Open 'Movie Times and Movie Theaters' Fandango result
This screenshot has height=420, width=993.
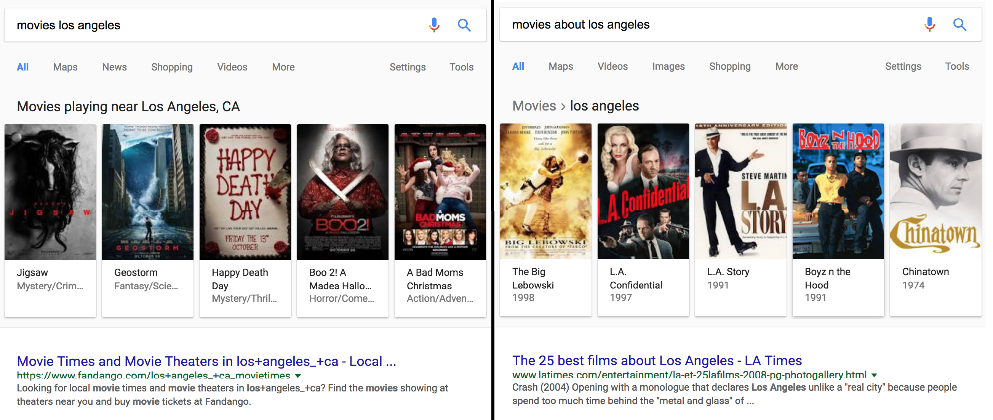[x=206, y=362]
